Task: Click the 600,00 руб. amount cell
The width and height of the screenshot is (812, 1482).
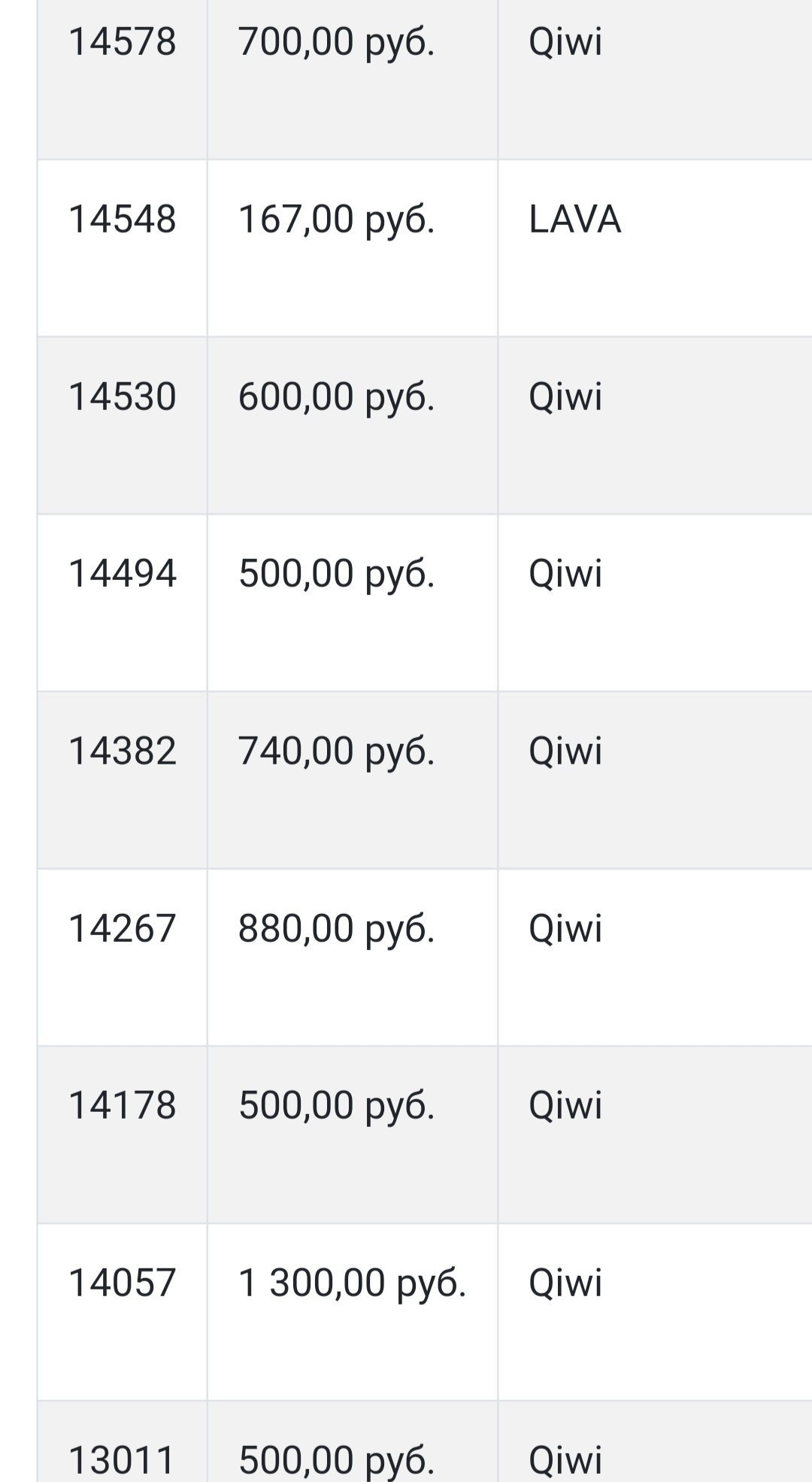Action: pyautogui.click(x=336, y=397)
